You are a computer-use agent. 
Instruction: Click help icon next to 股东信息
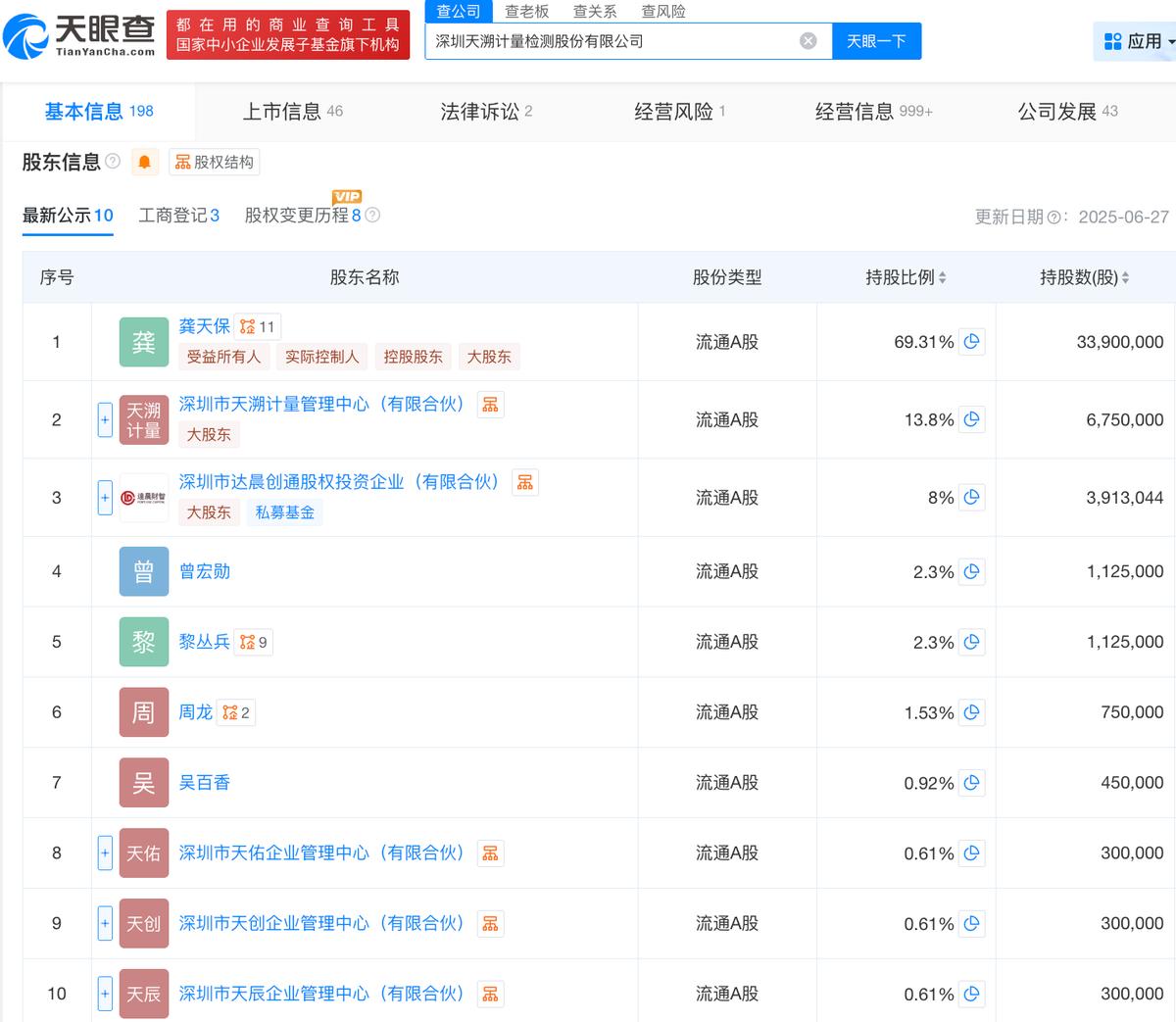113,162
